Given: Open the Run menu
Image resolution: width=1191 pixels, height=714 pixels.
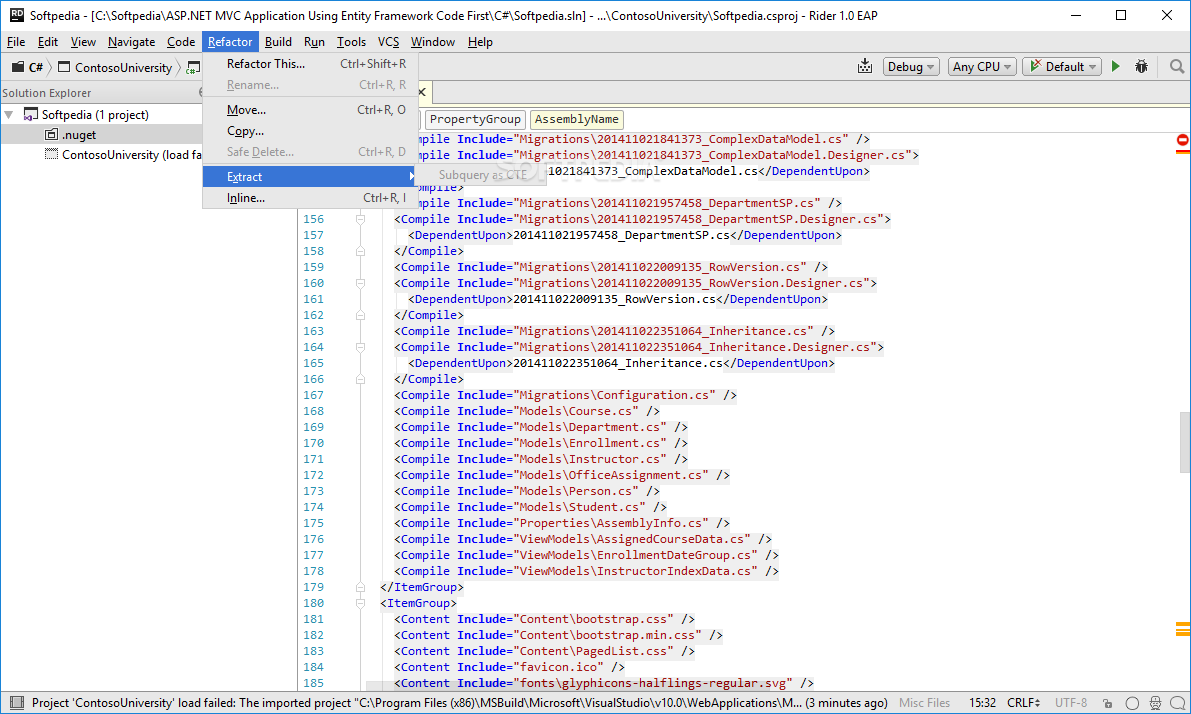Looking at the screenshot, I should coord(314,42).
